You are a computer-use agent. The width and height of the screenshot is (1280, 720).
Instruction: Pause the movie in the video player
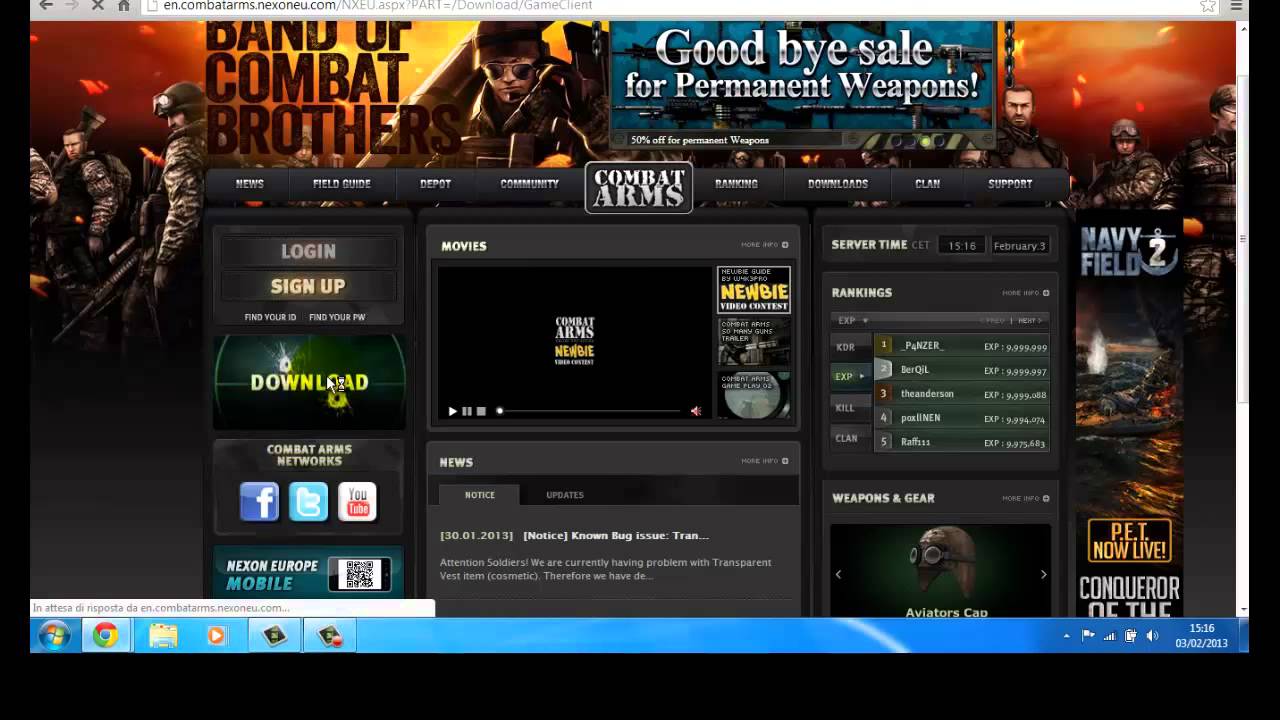(466, 411)
